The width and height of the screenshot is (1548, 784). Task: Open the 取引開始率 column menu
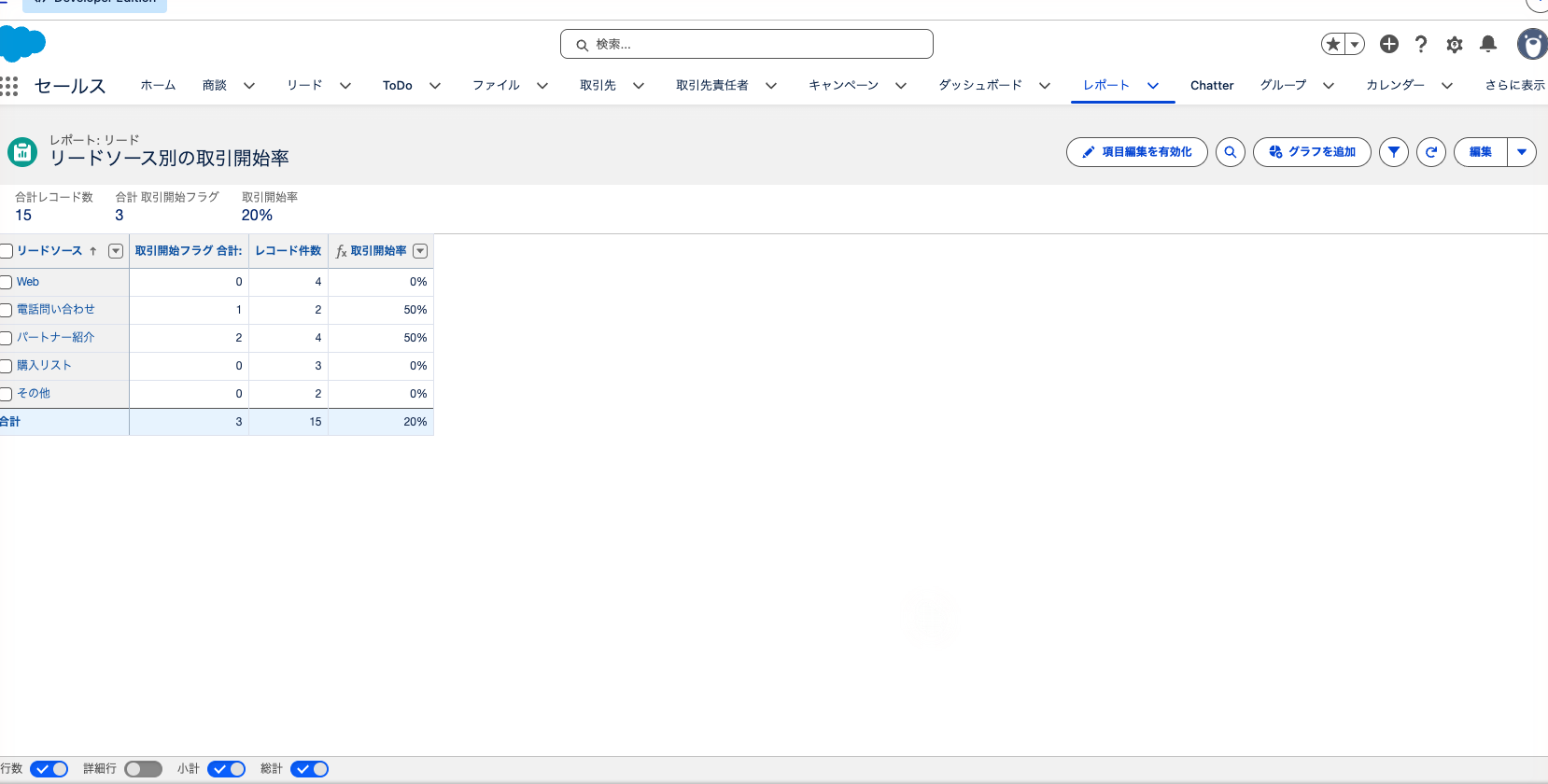pos(420,251)
